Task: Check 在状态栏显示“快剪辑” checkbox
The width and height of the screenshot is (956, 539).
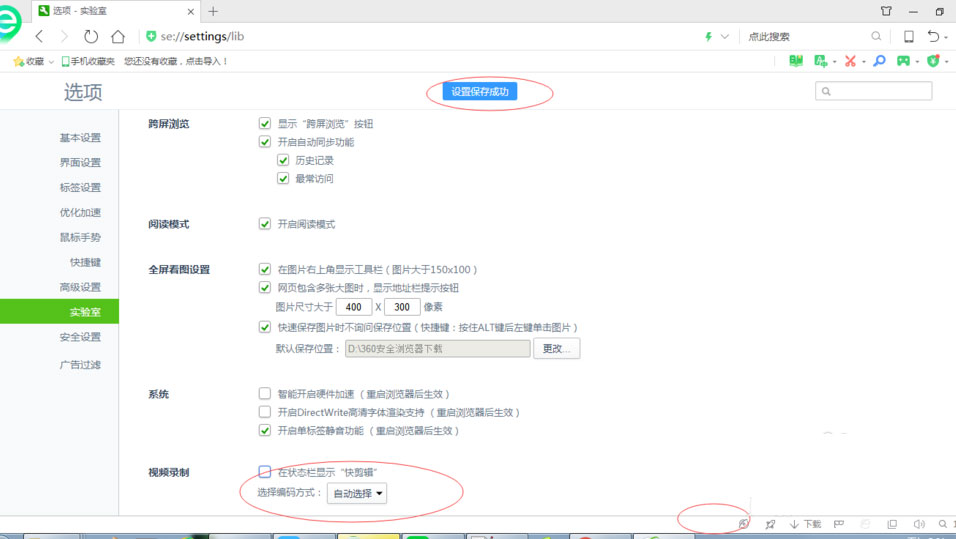Action: 265,471
